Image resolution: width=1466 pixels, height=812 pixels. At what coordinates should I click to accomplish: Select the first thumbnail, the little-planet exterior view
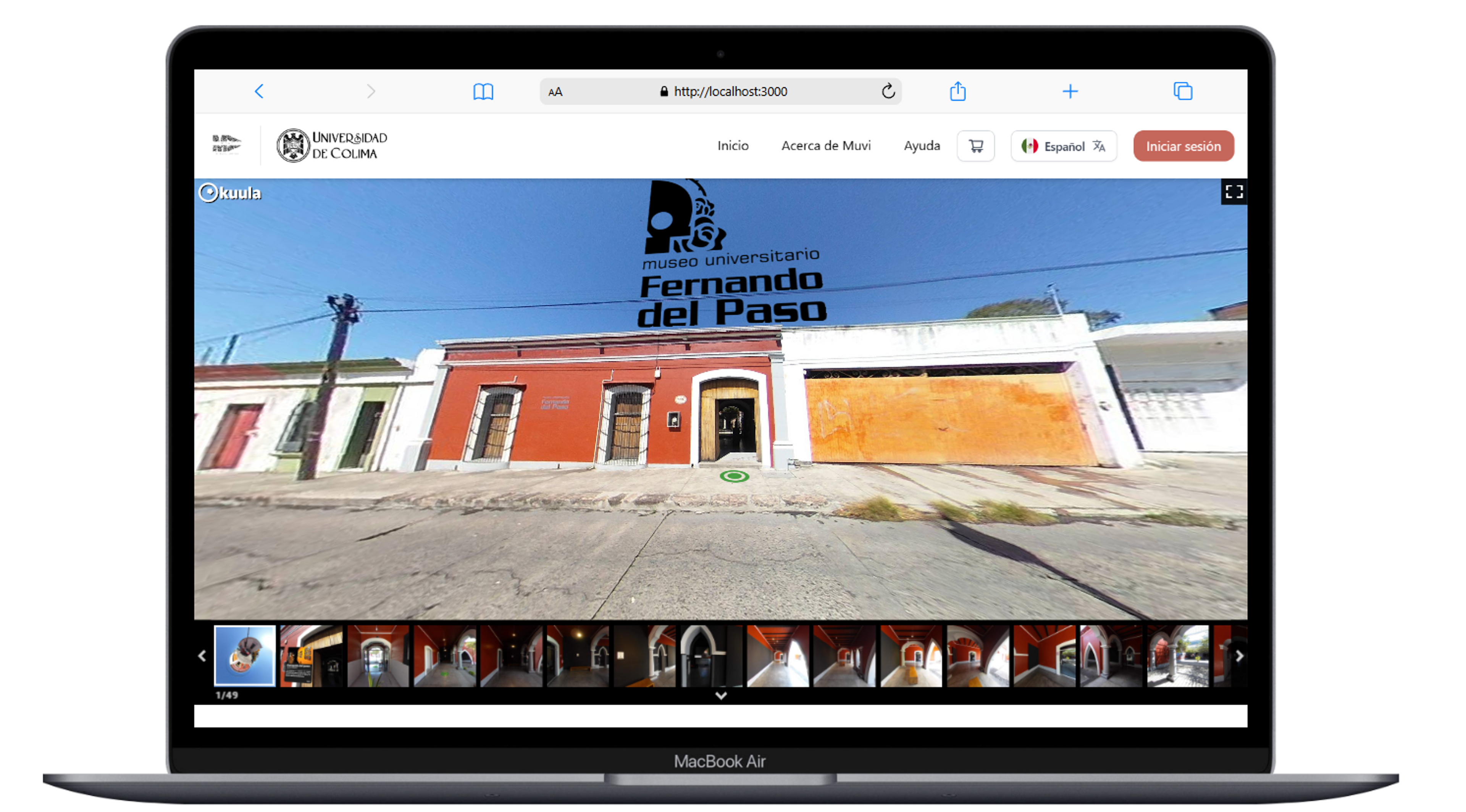click(245, 656)
